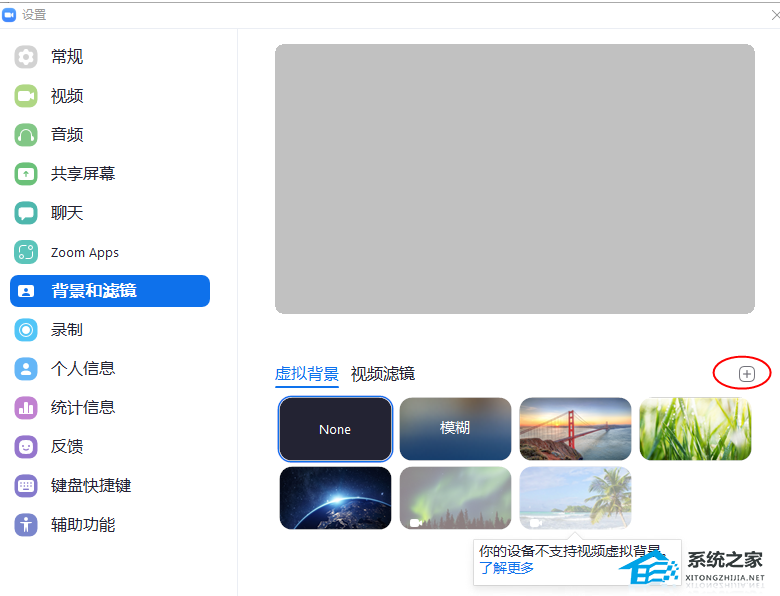Go to the 个人信息 settings
The height and width of the screenshot is (596, 780).
coord(109,369)
